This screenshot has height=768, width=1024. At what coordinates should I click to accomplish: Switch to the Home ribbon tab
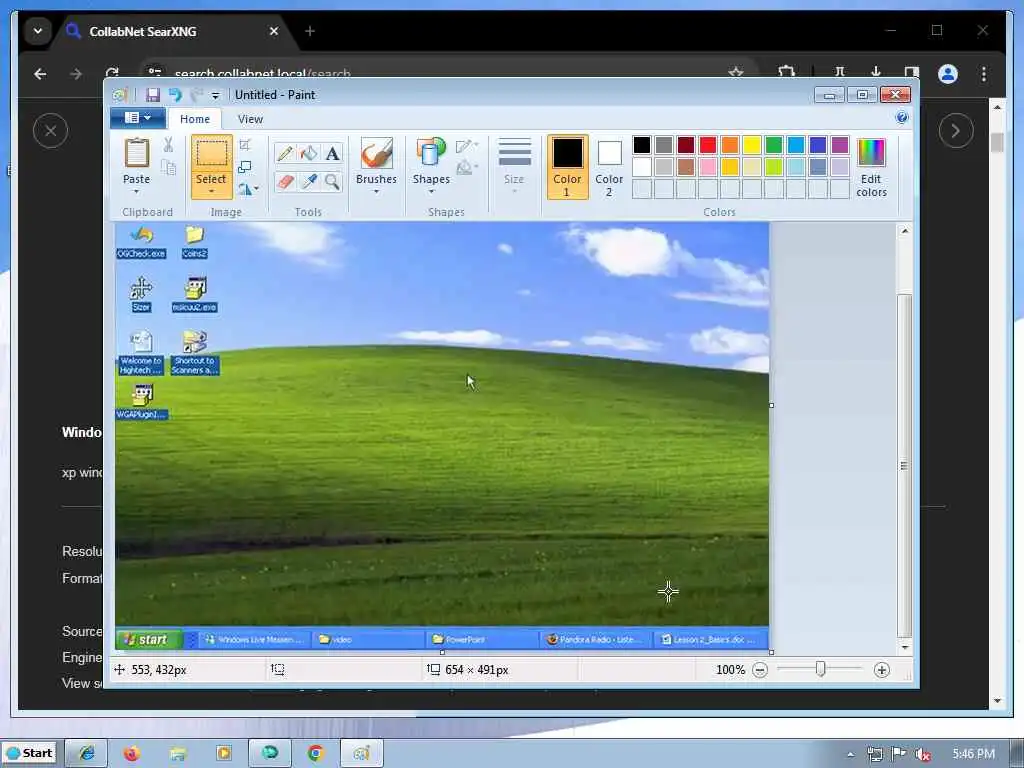(x=195, y=119)
